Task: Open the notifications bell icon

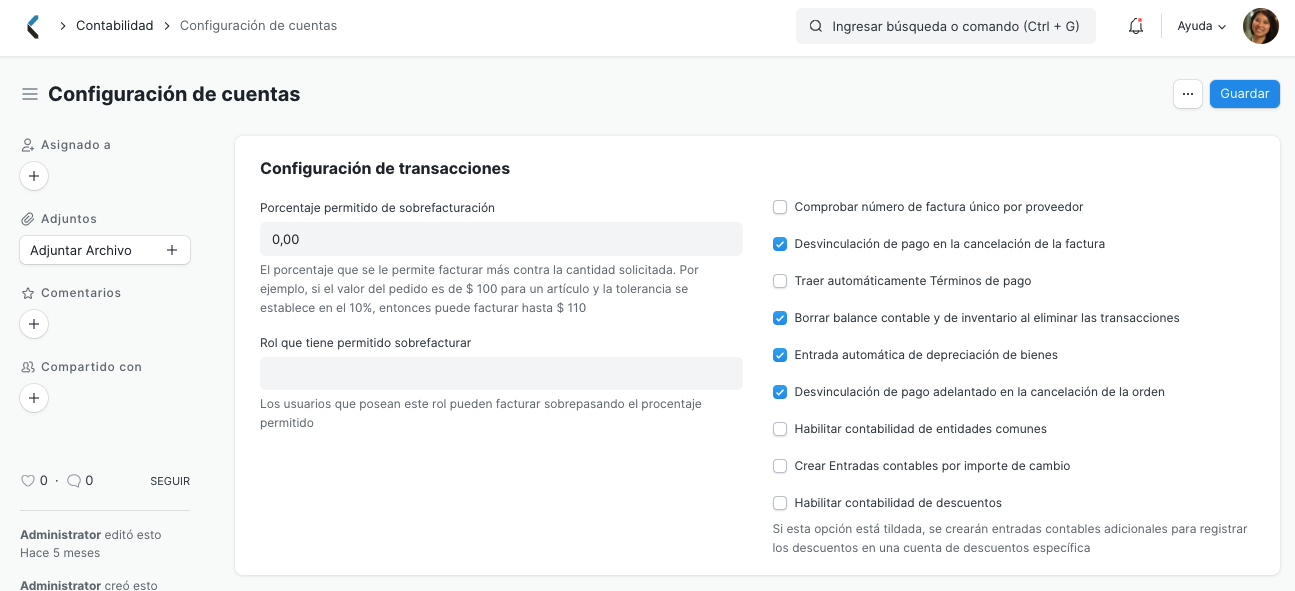Action: 1136,27
